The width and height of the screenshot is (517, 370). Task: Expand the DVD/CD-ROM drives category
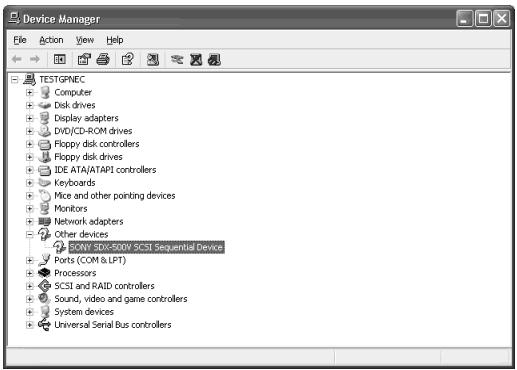29,131
